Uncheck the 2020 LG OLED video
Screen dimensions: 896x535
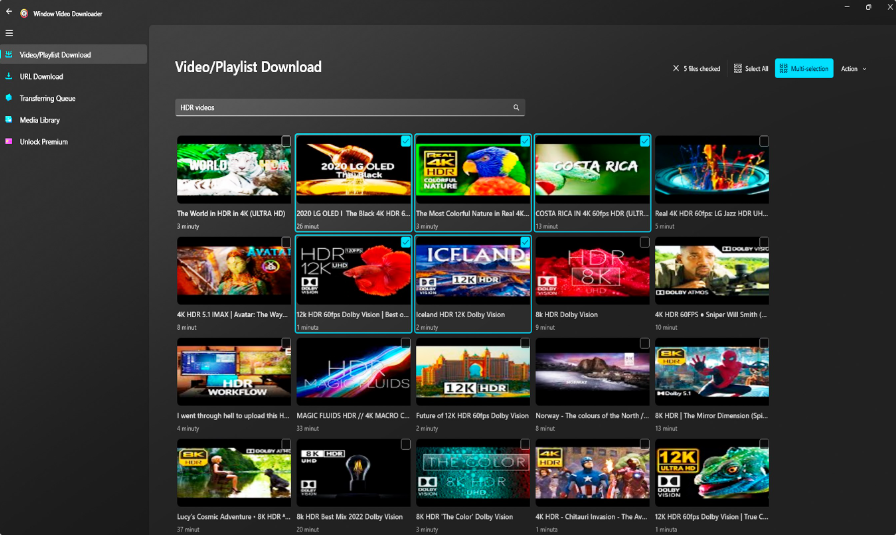point(405,141)
